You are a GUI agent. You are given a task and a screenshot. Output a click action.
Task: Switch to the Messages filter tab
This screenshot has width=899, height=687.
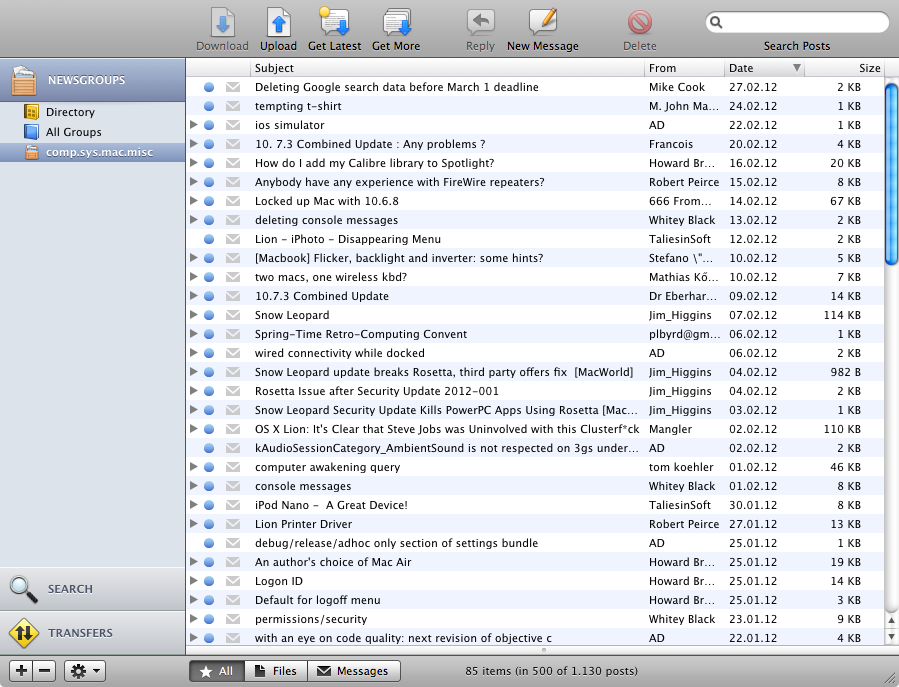(x=353, y=671)
